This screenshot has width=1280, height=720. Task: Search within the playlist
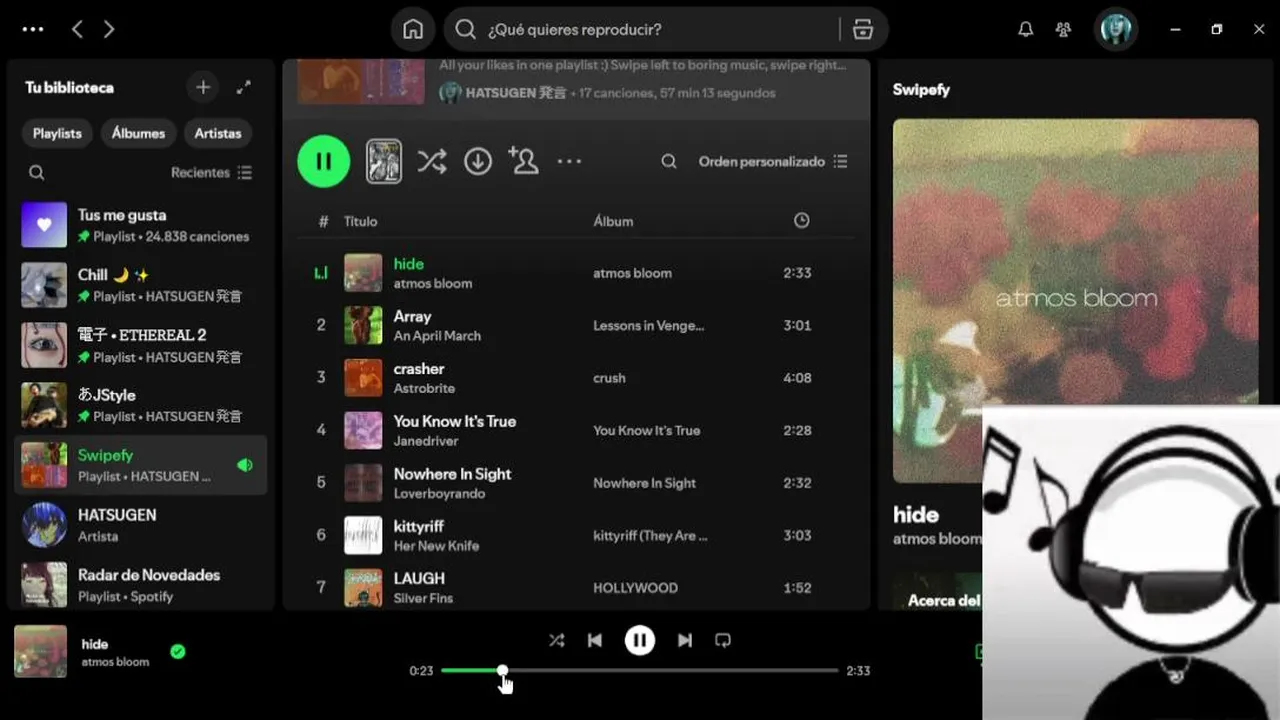tap(669, 161)
